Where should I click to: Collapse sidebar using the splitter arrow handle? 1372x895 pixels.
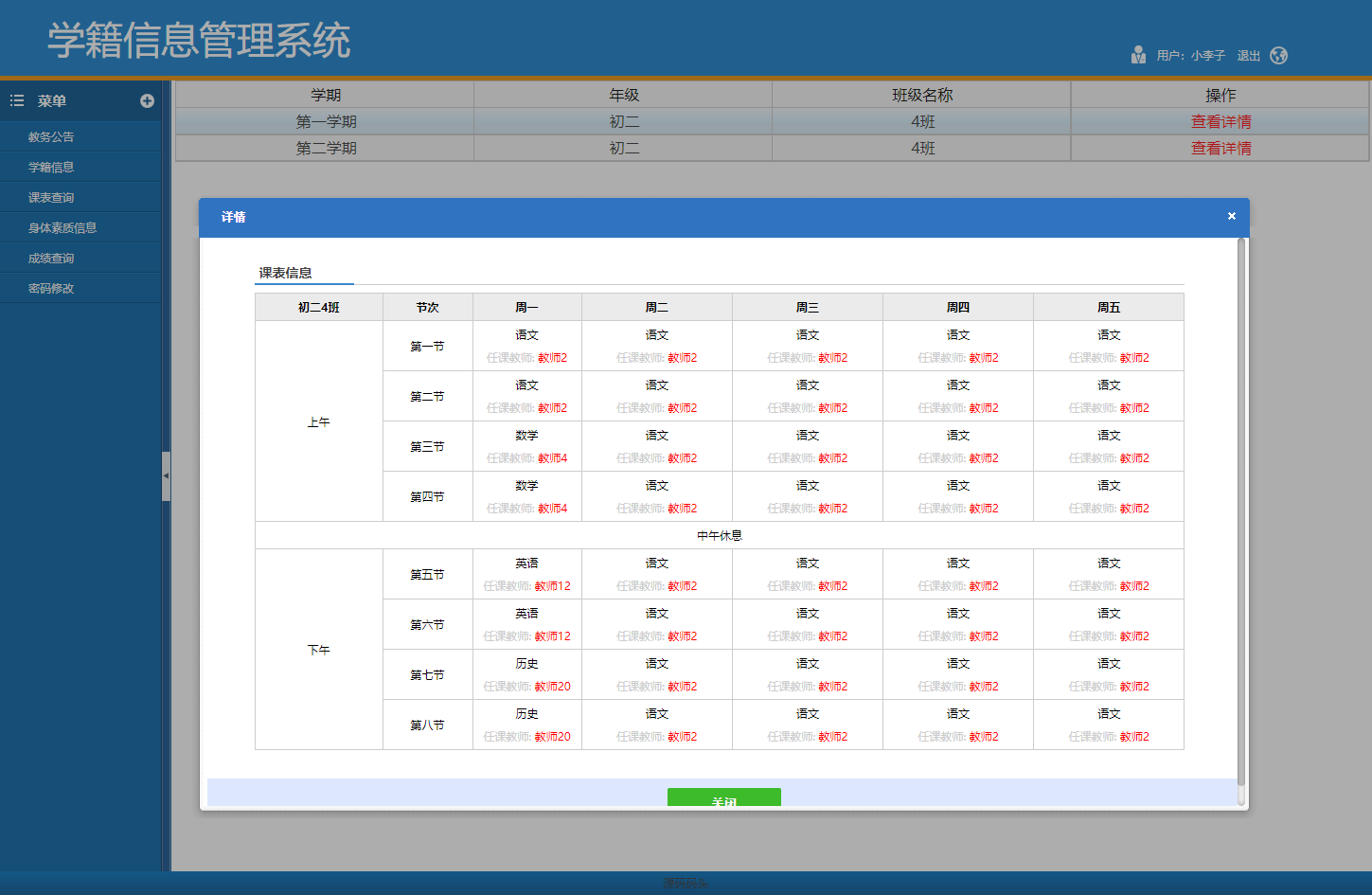pos(166,475)
